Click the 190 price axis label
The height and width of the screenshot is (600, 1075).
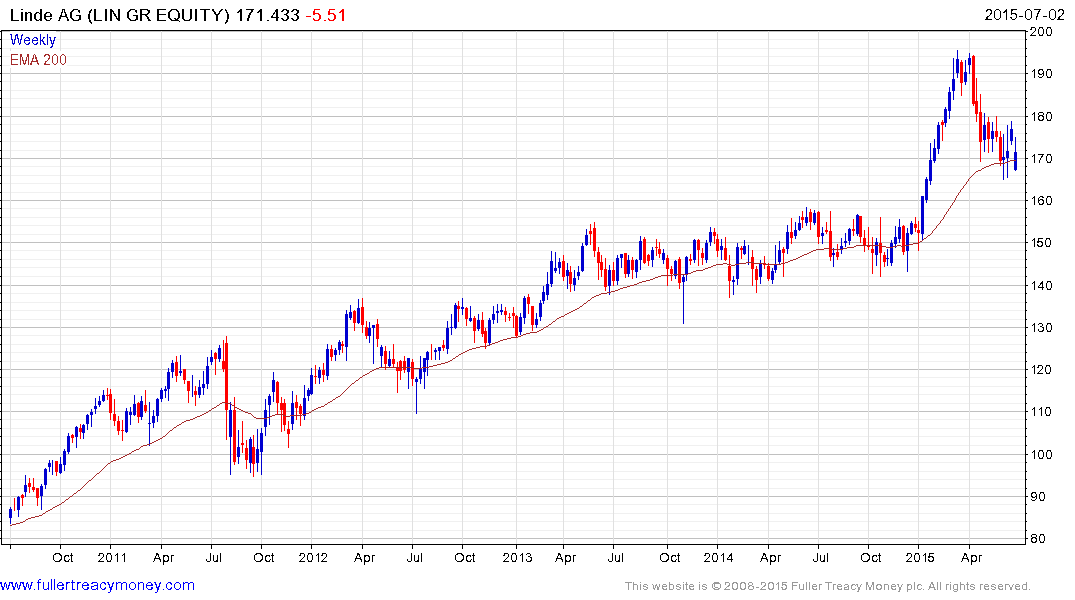(x=1041, y=74)
